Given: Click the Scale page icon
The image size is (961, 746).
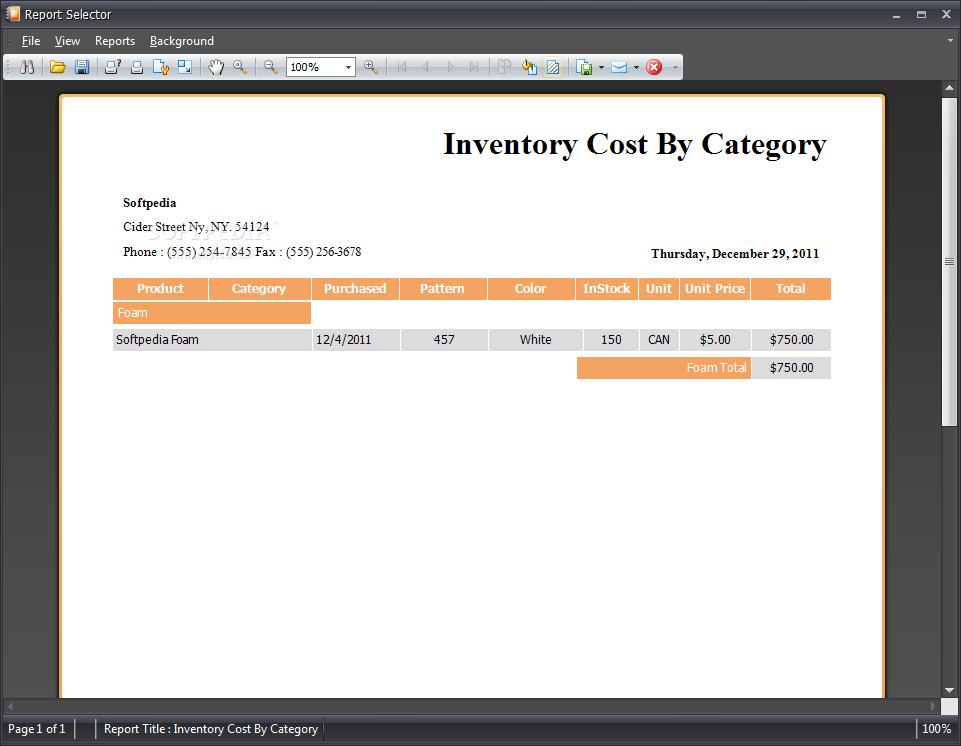Looking at the screenshot, I should point(184,67).
